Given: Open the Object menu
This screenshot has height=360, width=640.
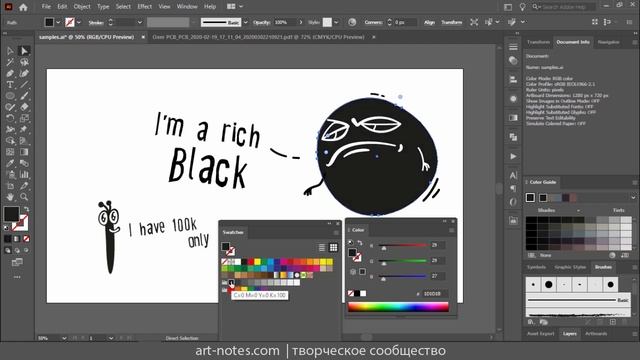Looking at the screenshot, I should click(82, 7).
